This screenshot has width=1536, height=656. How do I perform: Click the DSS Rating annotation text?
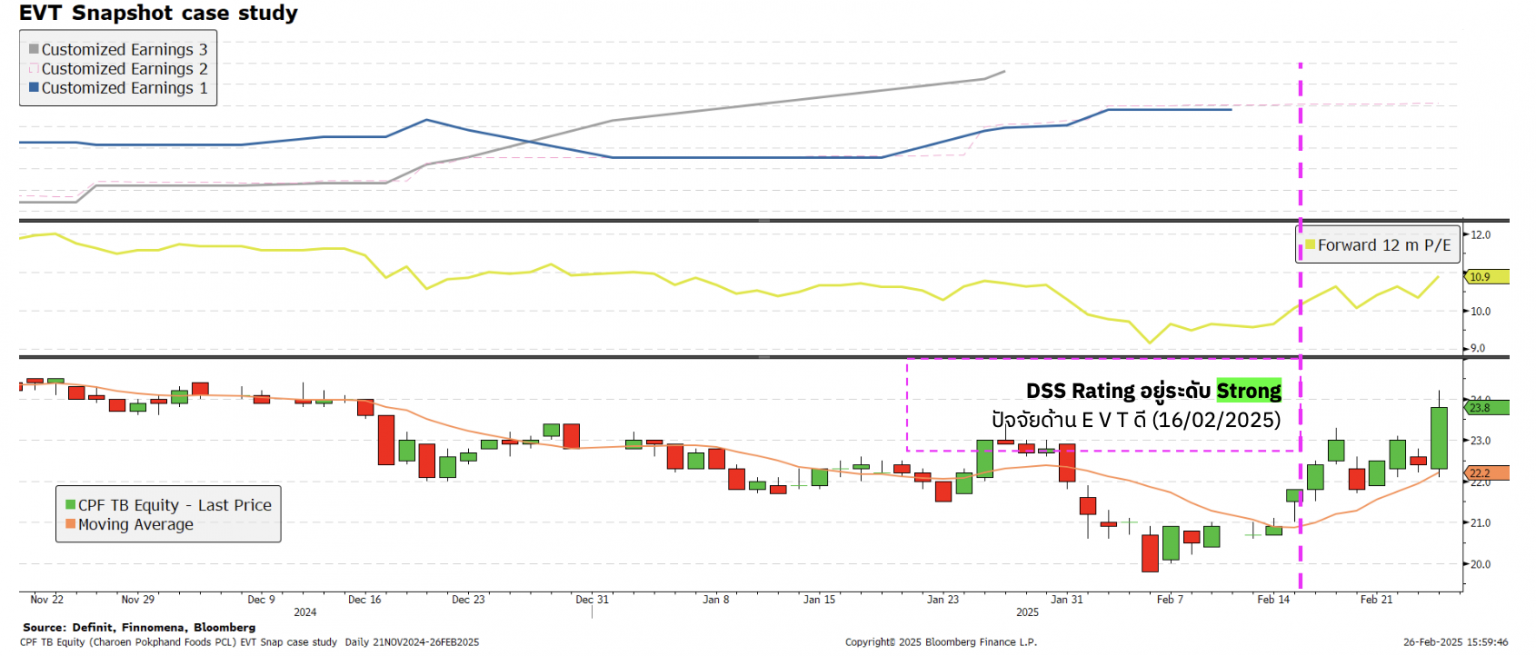coord(1120,390)
